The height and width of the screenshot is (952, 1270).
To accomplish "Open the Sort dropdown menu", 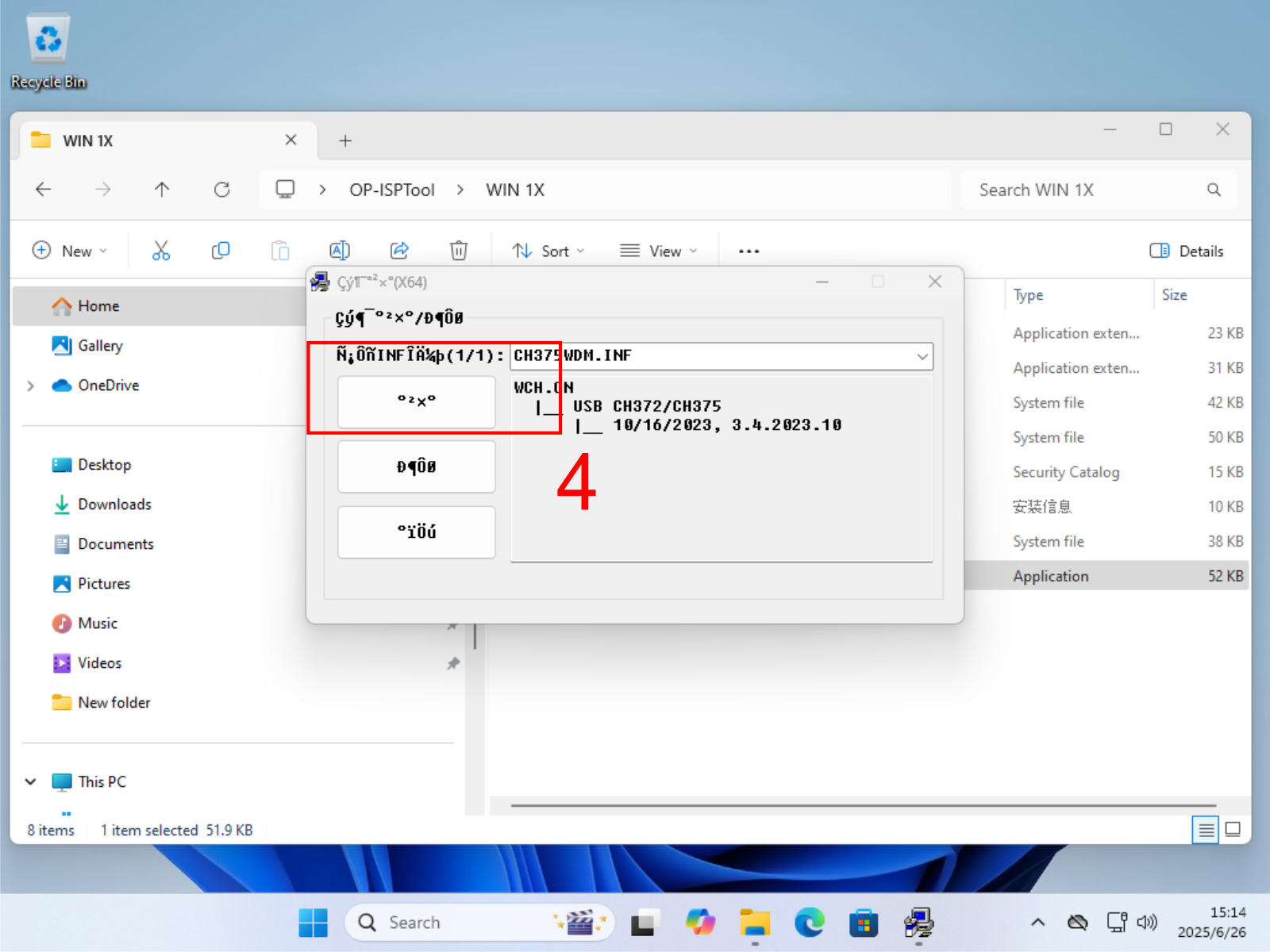I will click(548, 251).
